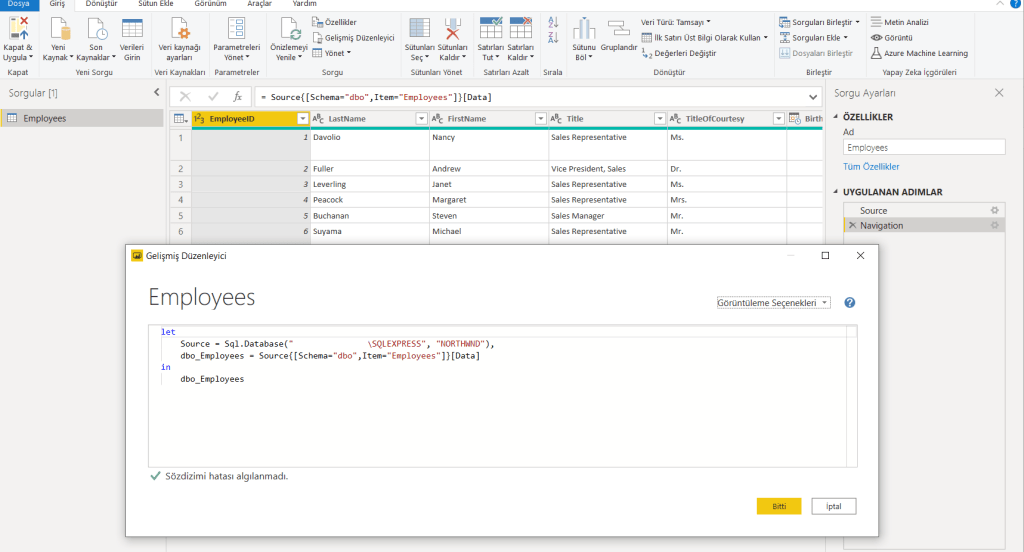1024x552 pixels.
Task: Click the help icon in Gelişmiş Düzenleyici
Action: (x=850, y=302)
